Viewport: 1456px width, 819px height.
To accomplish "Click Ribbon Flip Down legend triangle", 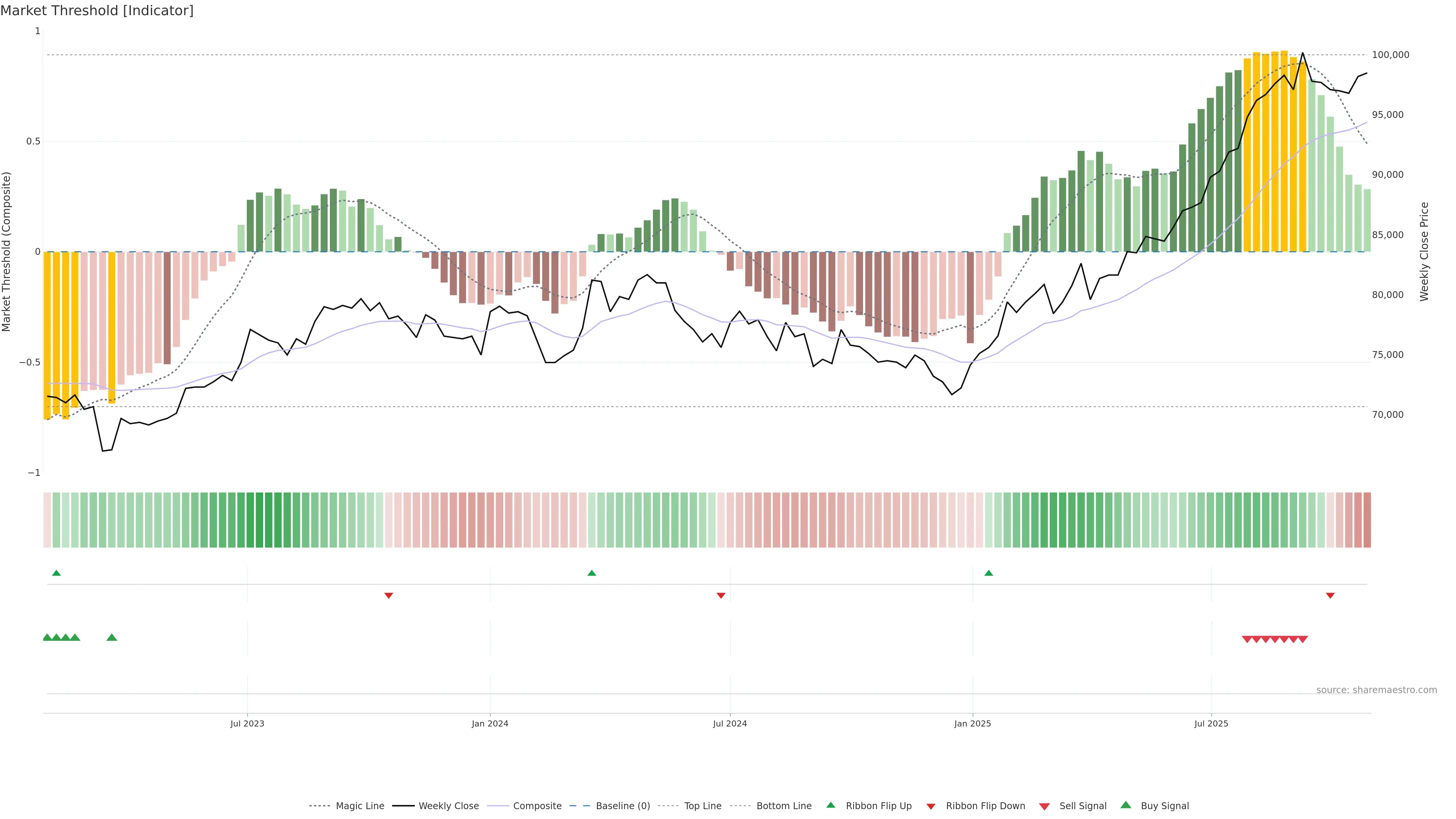I will [x=931, y=806].
